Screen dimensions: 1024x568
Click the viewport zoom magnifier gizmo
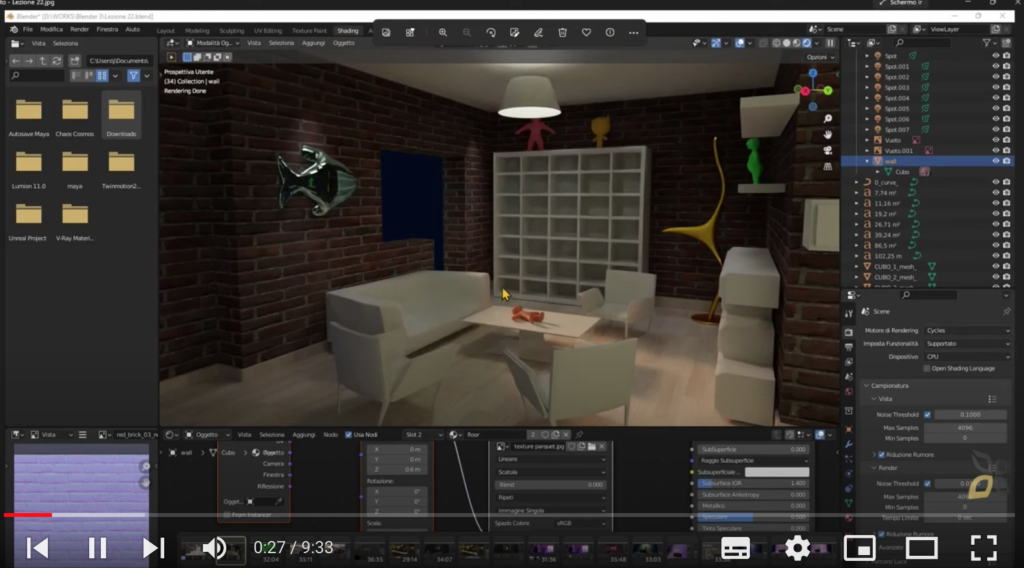pyautogui.click(x=827, y=119)
